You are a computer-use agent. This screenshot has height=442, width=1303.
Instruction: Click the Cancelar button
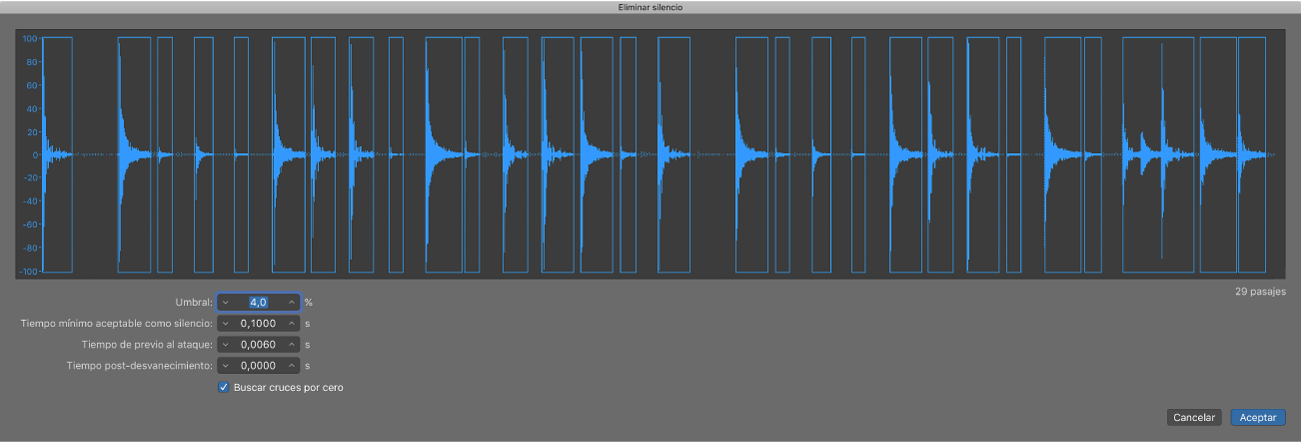point(1193,417)
